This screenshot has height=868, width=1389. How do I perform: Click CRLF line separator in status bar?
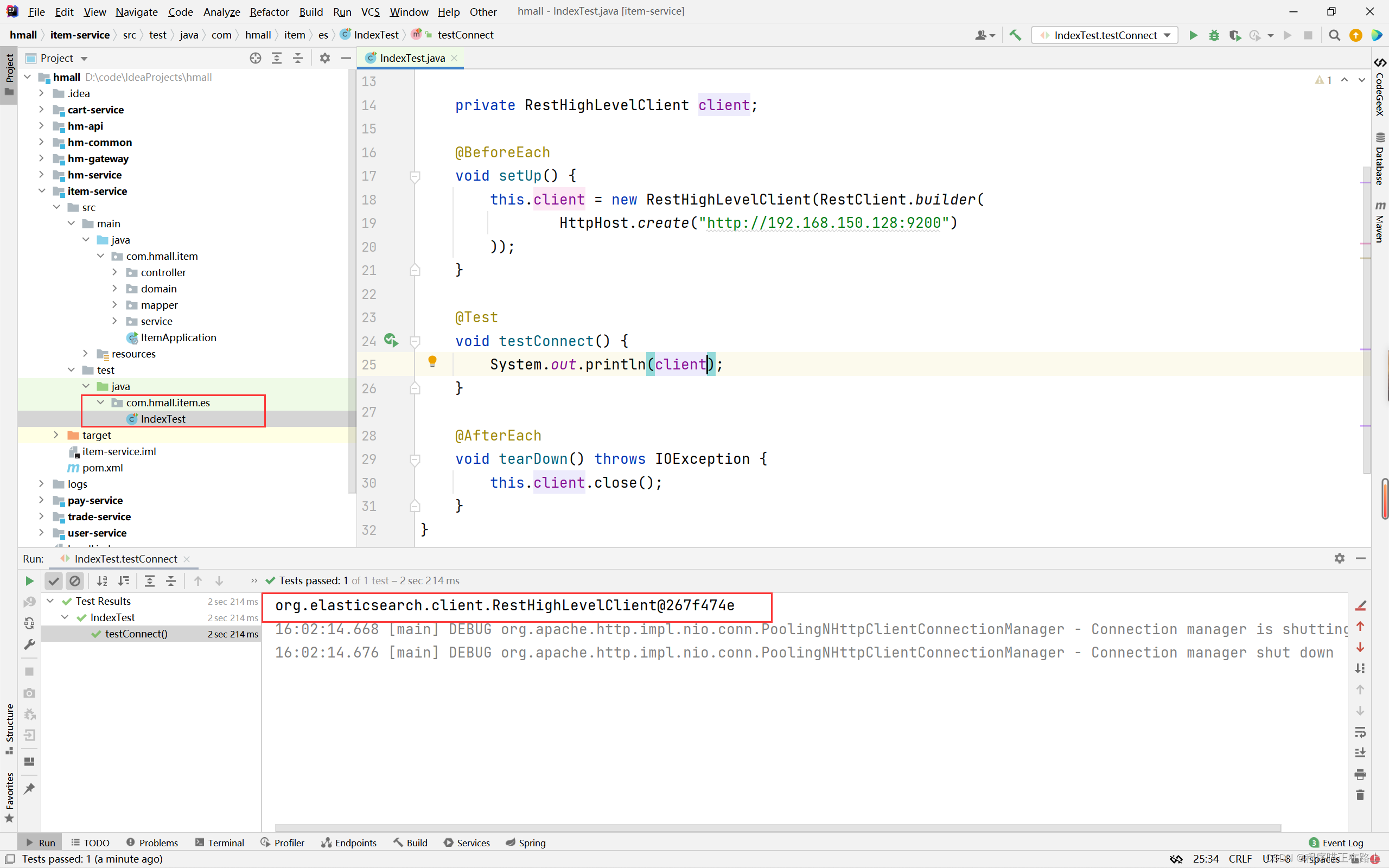(x=1240, y=858)
